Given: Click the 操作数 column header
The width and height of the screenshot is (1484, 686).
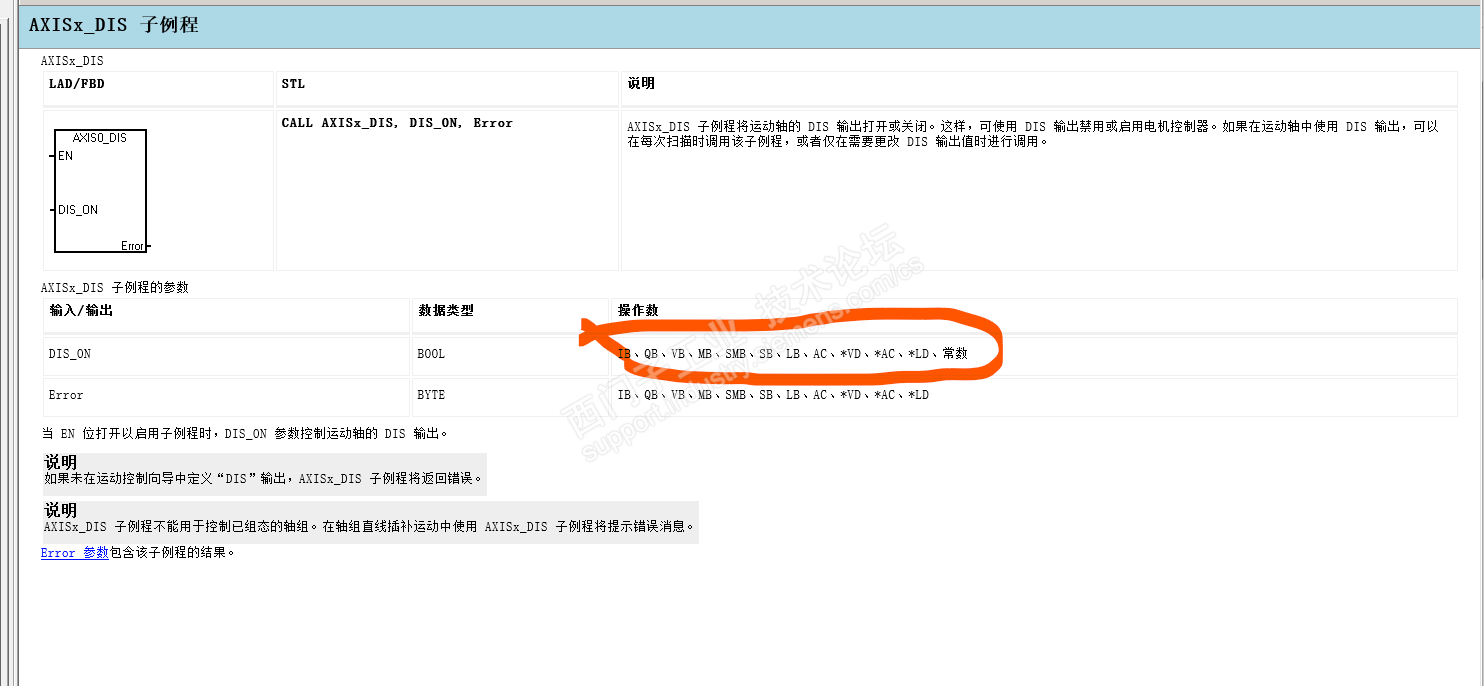Looking at the screenshot, I should tap(638, 311).
